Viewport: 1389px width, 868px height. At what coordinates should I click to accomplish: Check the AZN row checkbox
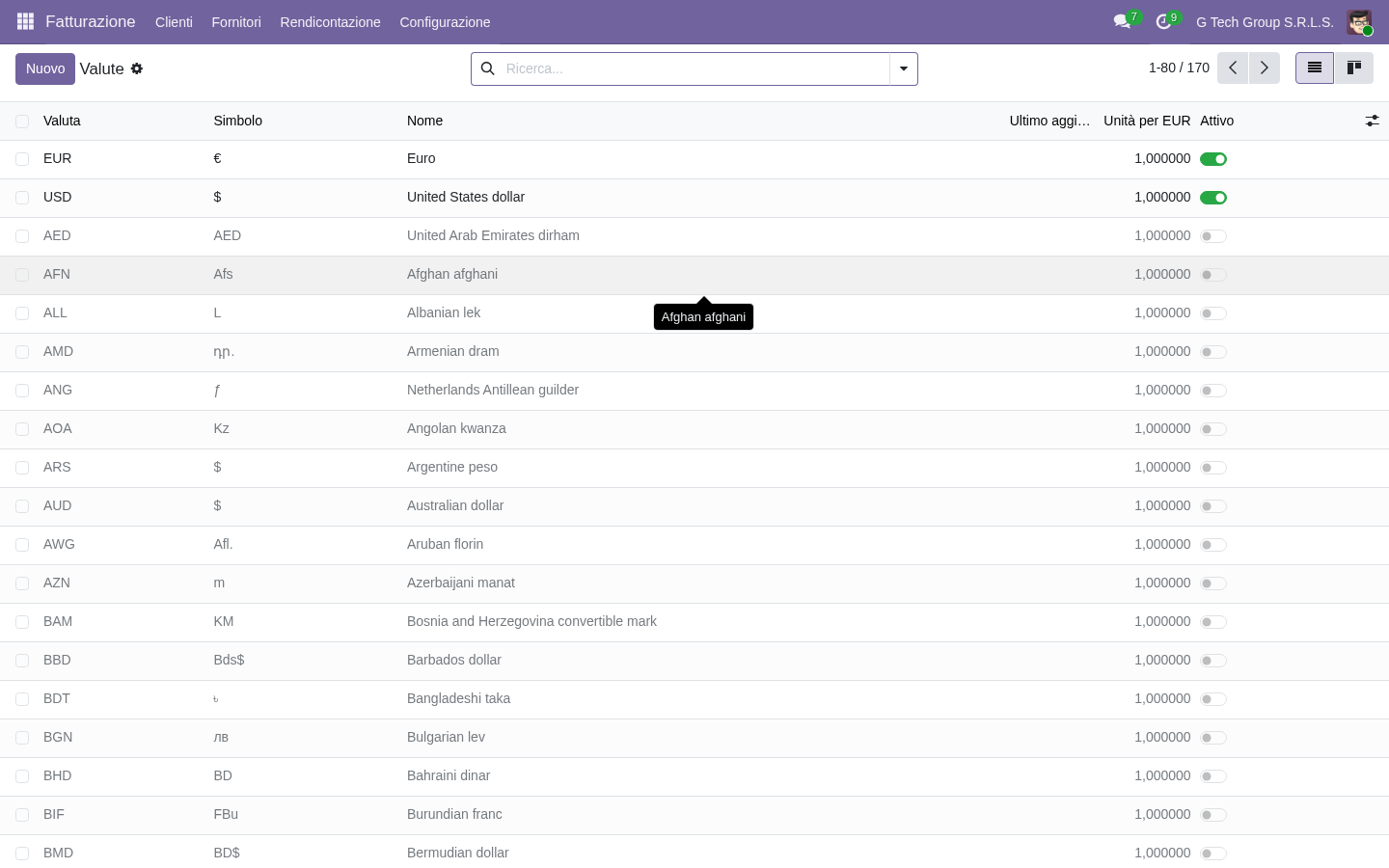[22, 583]
